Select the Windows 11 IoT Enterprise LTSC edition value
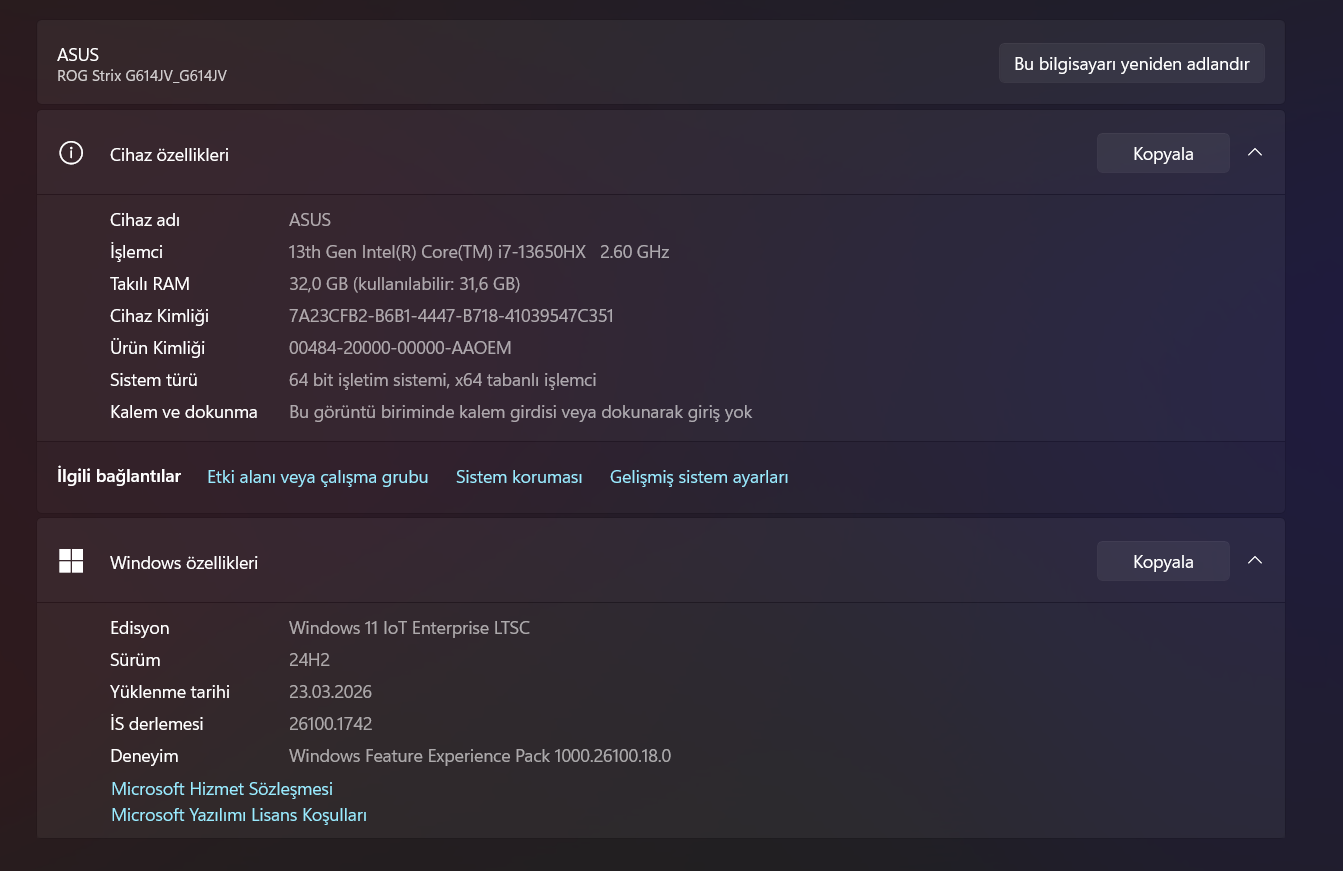 [x=409, y=628]
